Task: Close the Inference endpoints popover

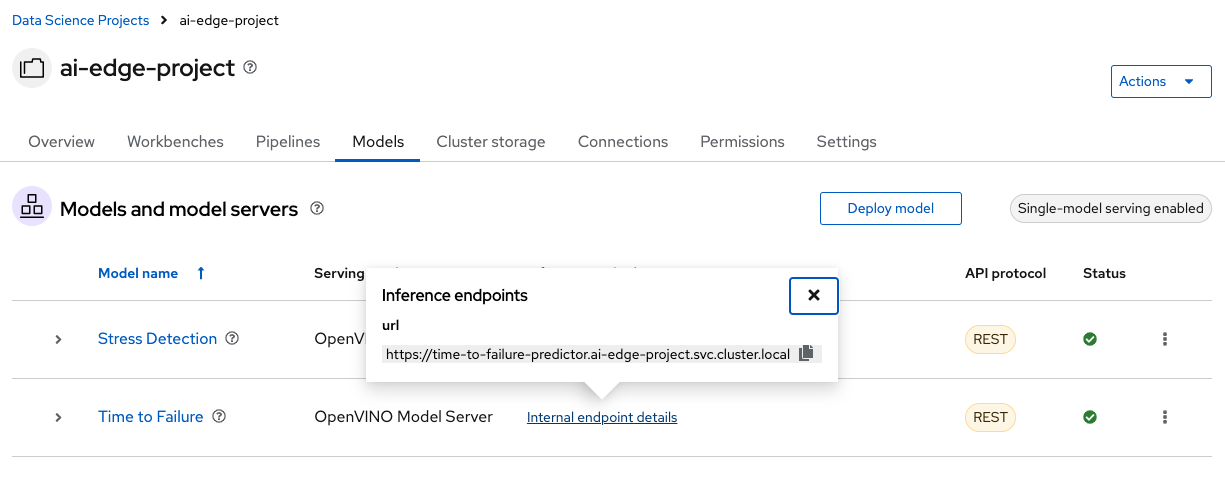Action: click(x=813, y=296)
